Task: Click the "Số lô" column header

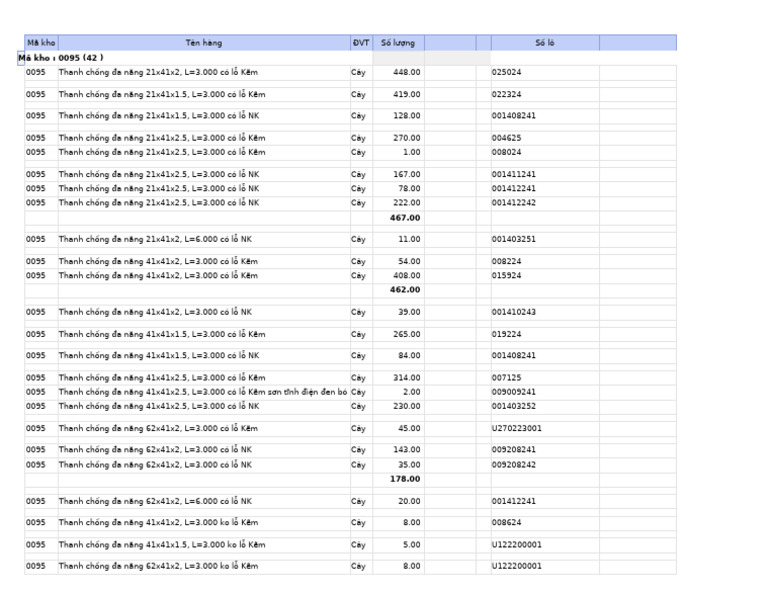Action: (x=545, y=43)
